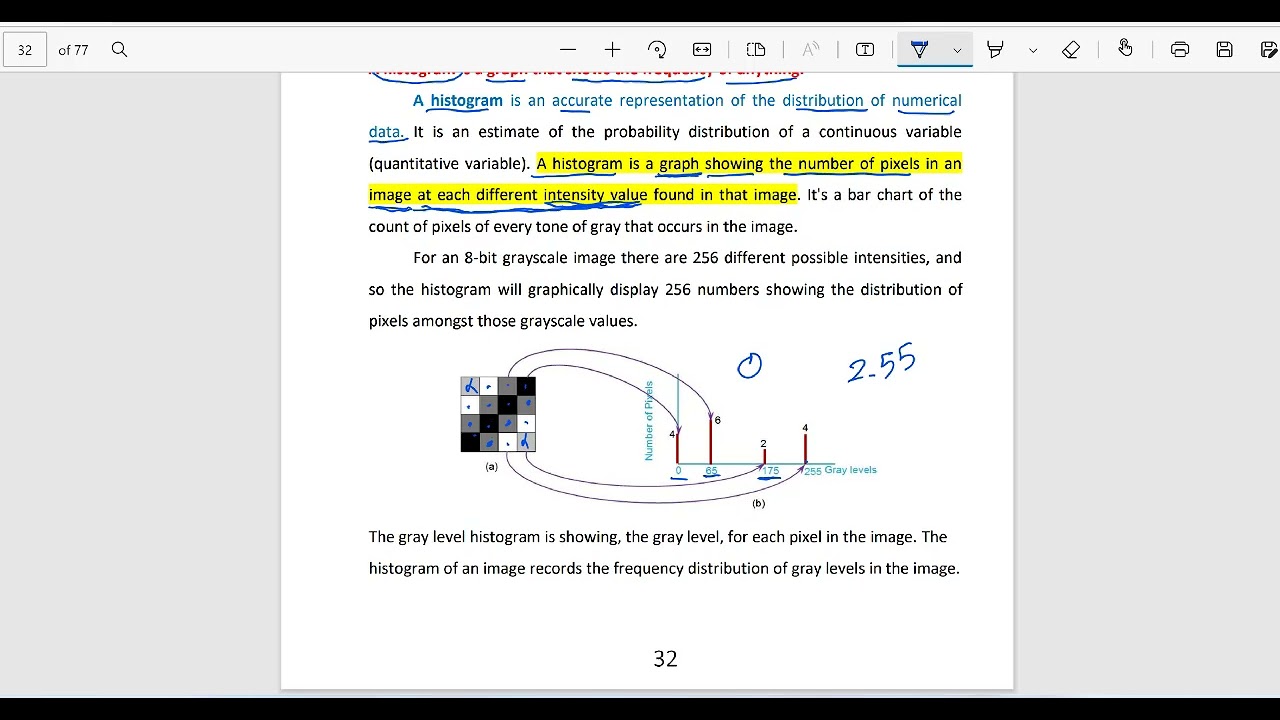Screen dimensions: 1280x720
Task: Click the page number input field
Action: [x=25, y=50]
